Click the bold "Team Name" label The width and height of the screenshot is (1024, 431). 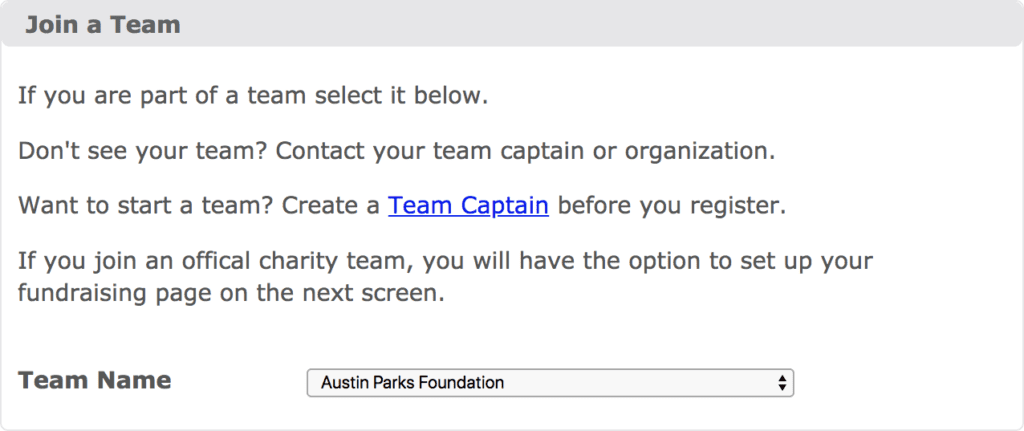coord(95,381)
